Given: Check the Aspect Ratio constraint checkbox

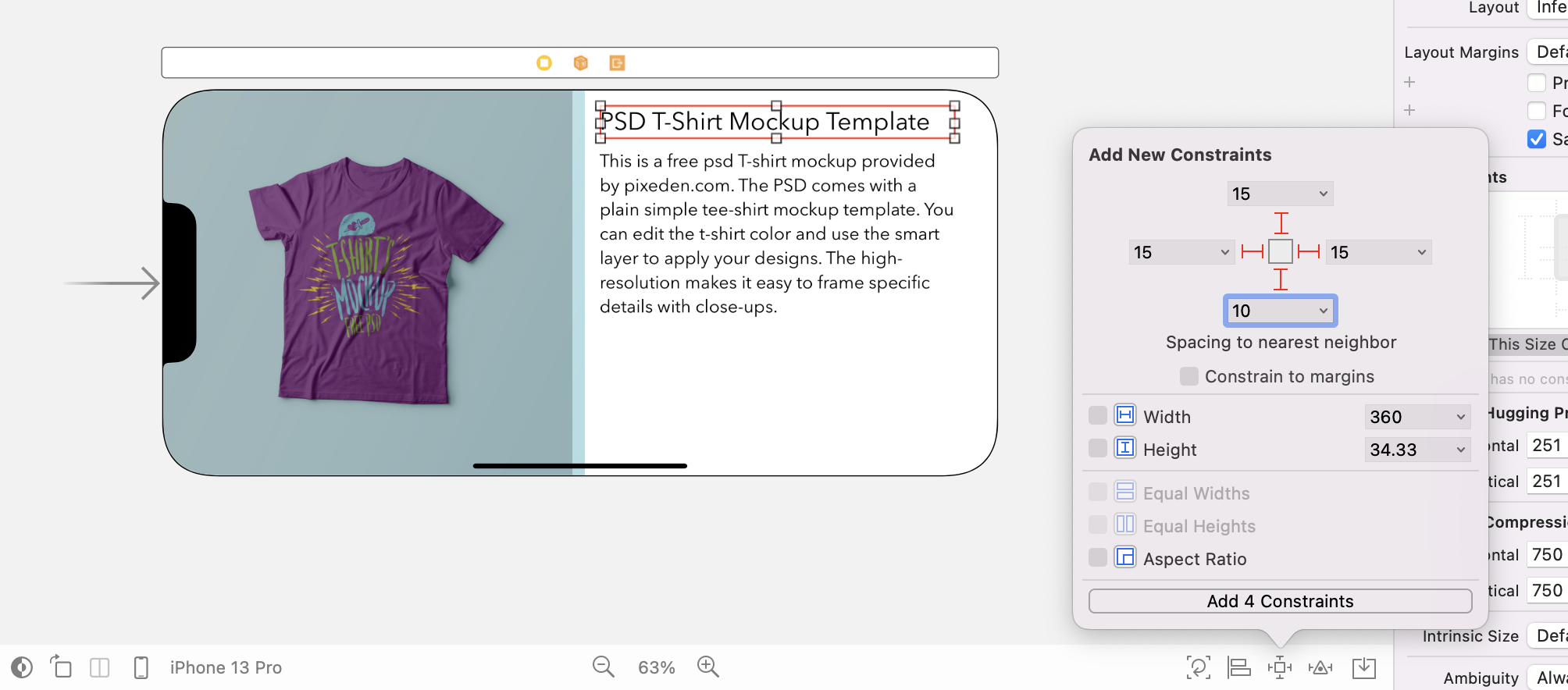Looking at the screenshot, I should (x=1097, y=557).
